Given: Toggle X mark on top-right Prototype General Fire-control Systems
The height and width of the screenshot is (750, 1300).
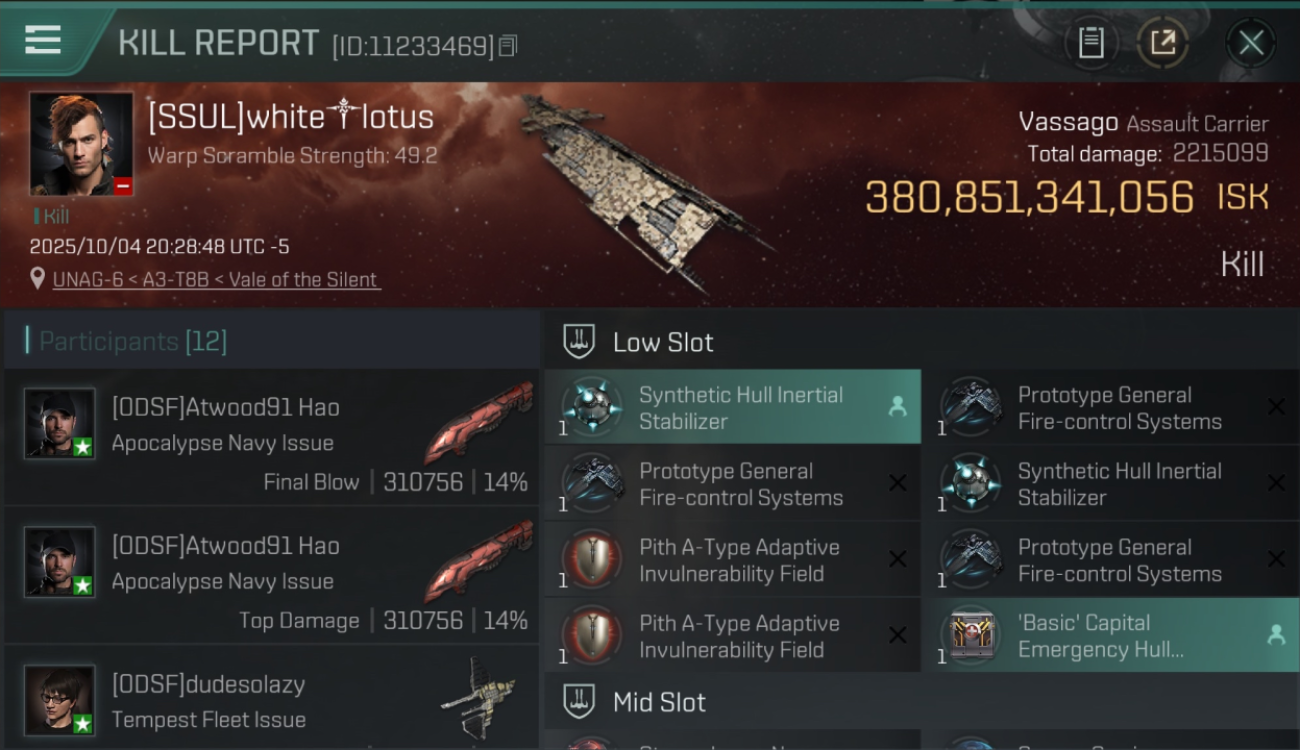Looking at the screenshot, I should click(1276, 407).
